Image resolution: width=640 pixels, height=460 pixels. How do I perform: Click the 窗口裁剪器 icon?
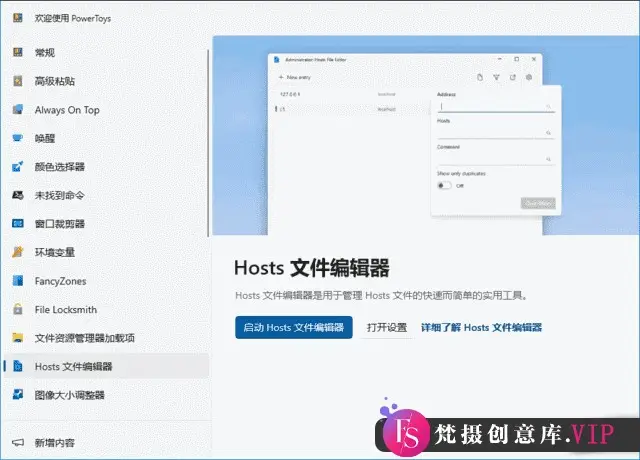[x=18, y=224]
